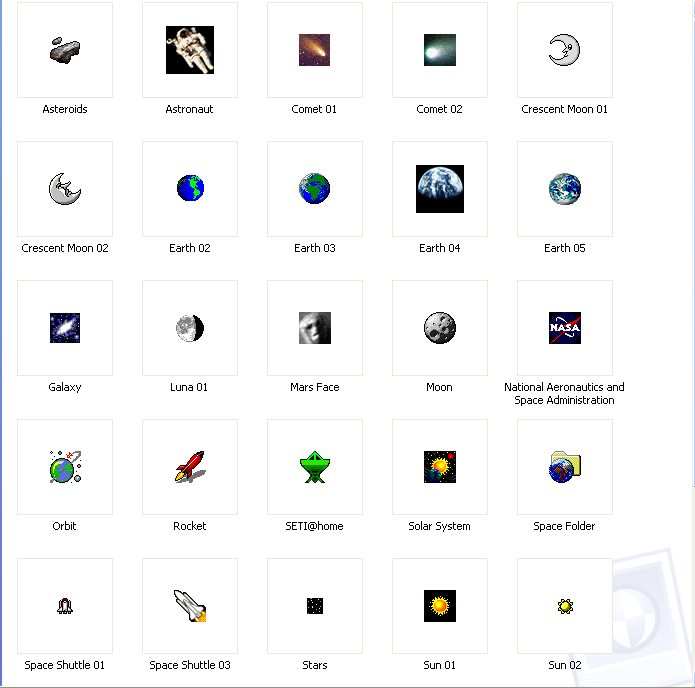Viewport: 695px width, 688px height.
Task: Click the "Luna 01" label
Action: click(x=189, y=387)
